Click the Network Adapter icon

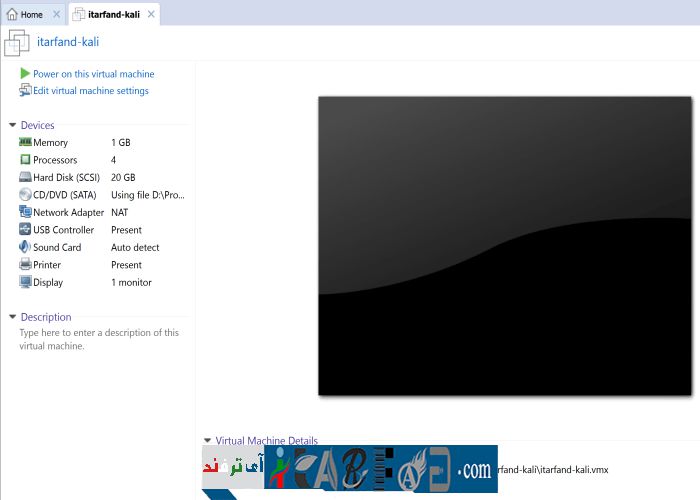25,212
